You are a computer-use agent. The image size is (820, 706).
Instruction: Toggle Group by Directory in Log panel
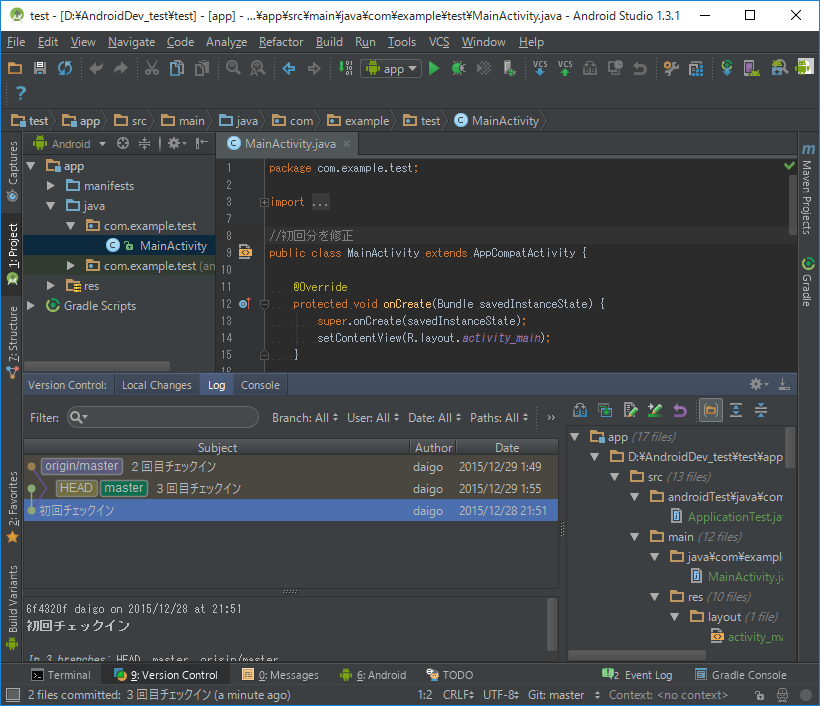tap(711, 411)
